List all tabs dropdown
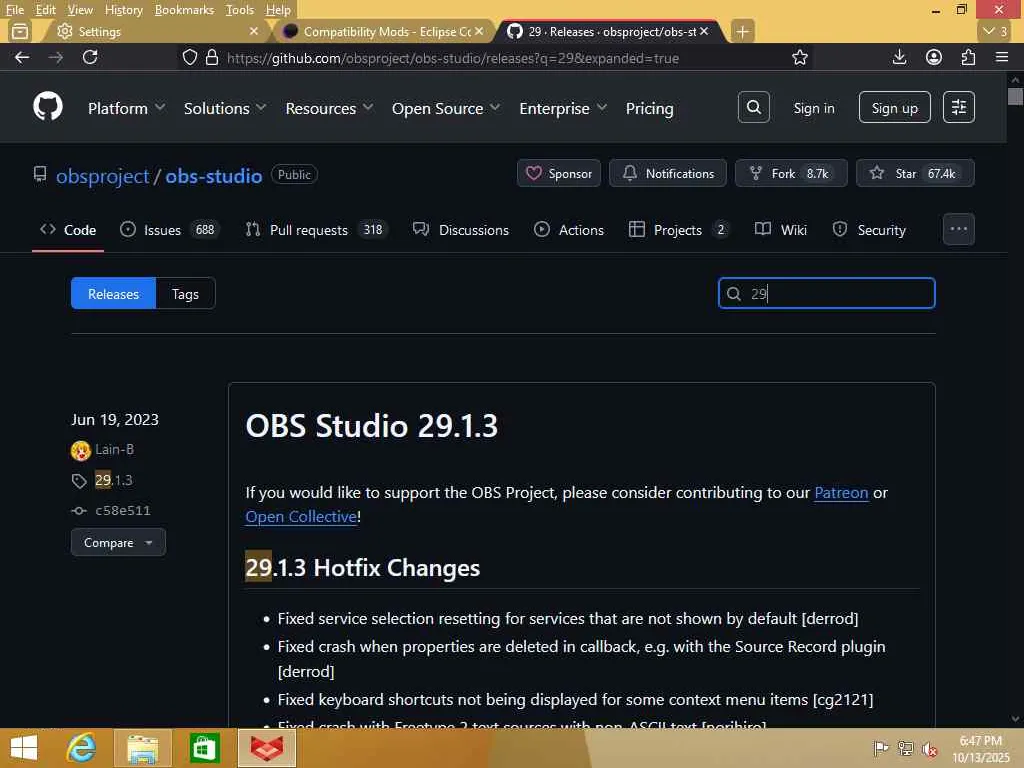The image size is (1024, 768). (x=995, y=31)
